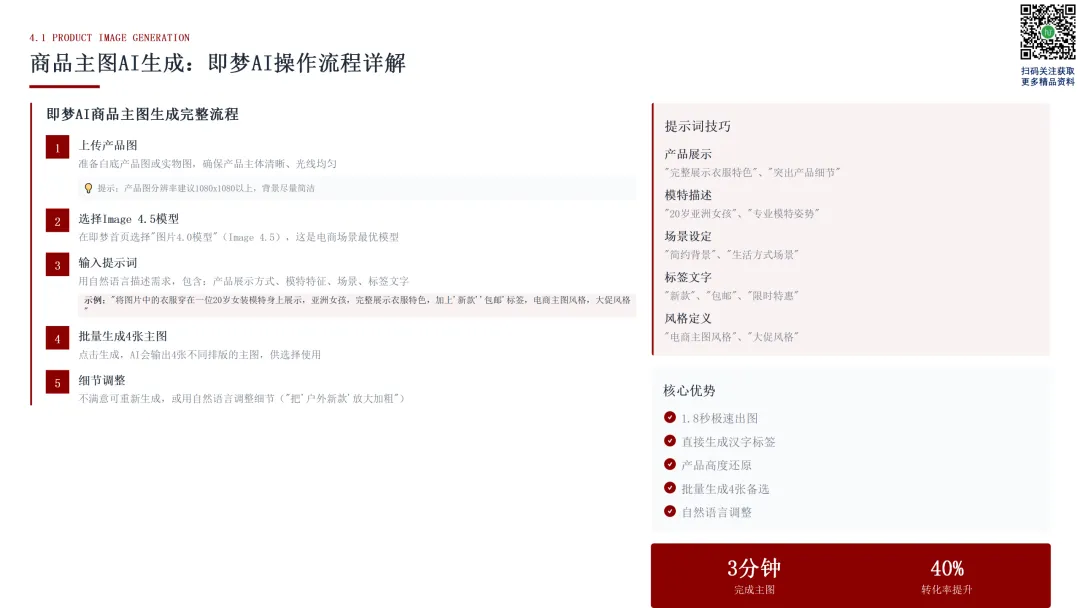Click the description starting with 点击生成
Viewport: 1080px width, 608px height.
[x=200, y=355]
